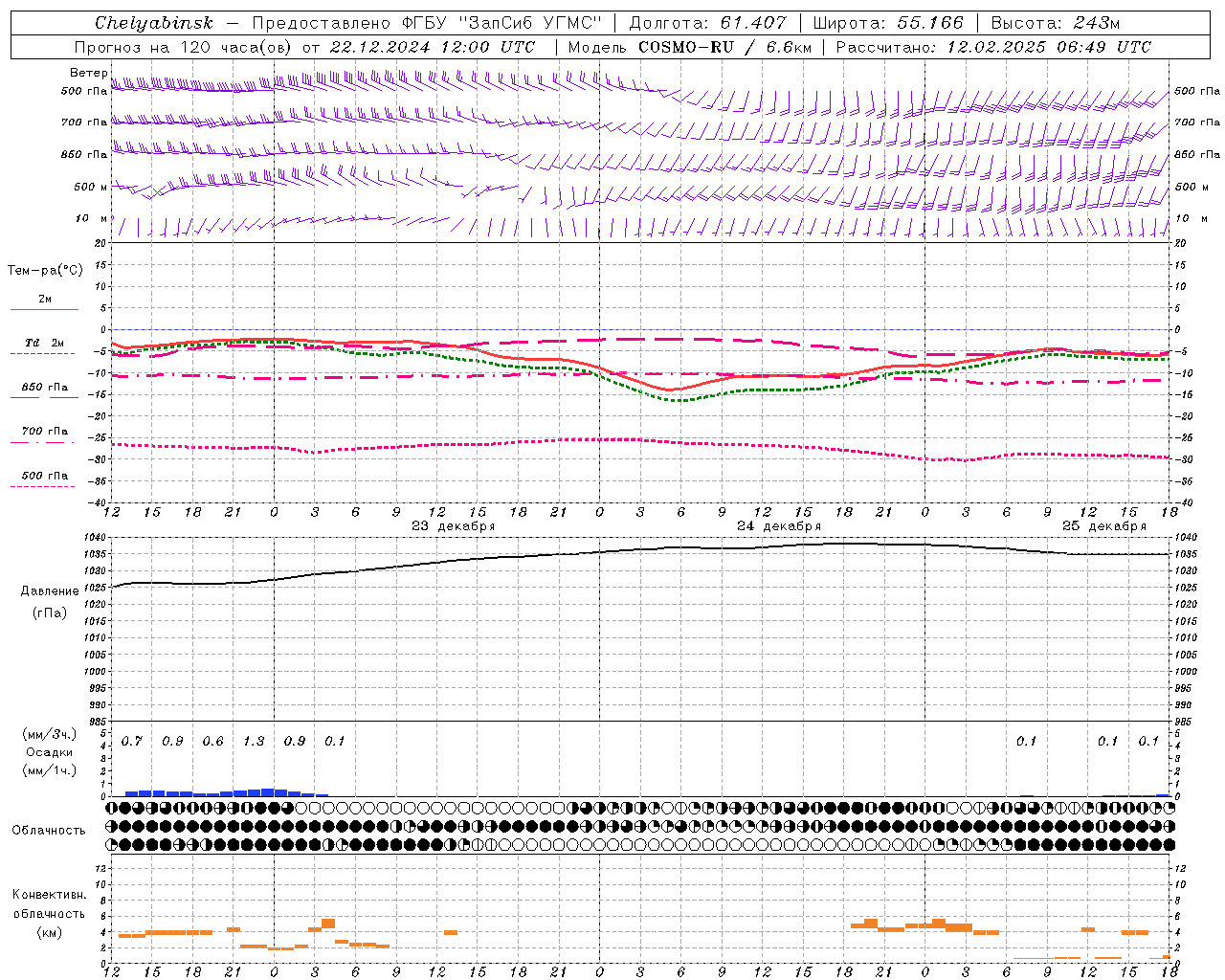1225x980 pixels.
Task: Click the 'Осадки' precipitation label
Action: pos(50,752)
